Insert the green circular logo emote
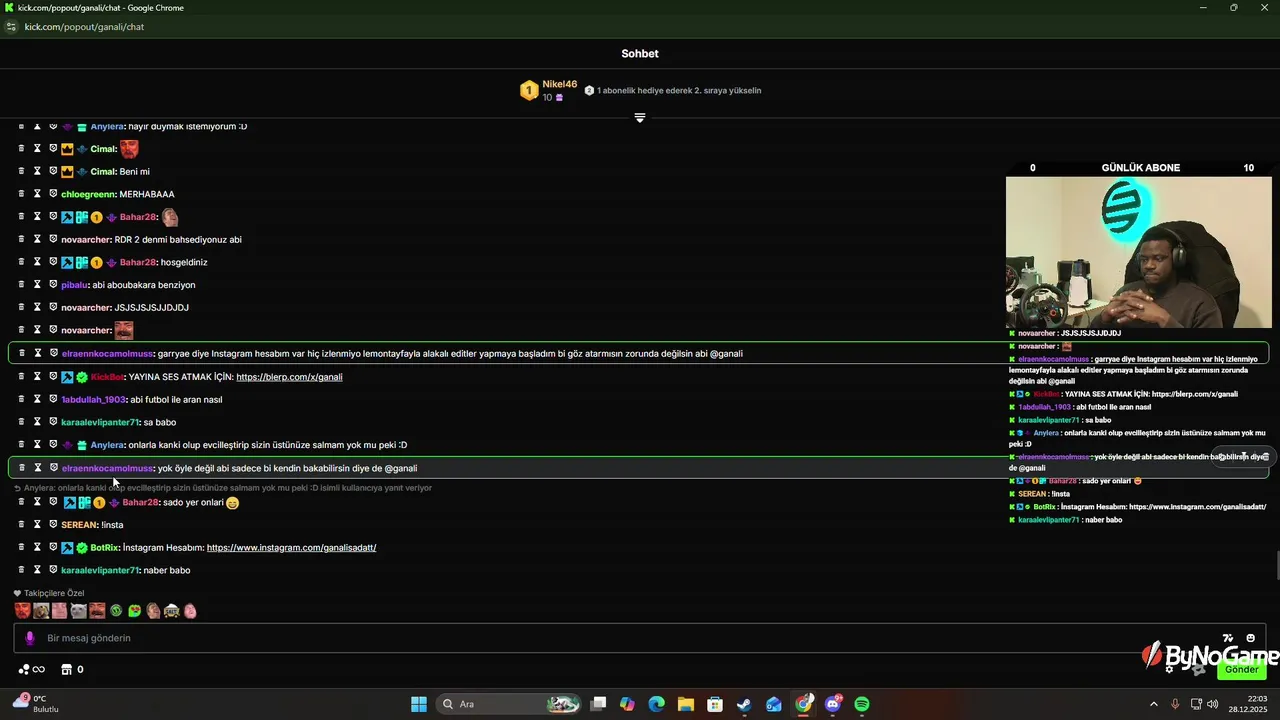Image resolution: width=1280 pixels, height=720 pixels. point(116,610)
